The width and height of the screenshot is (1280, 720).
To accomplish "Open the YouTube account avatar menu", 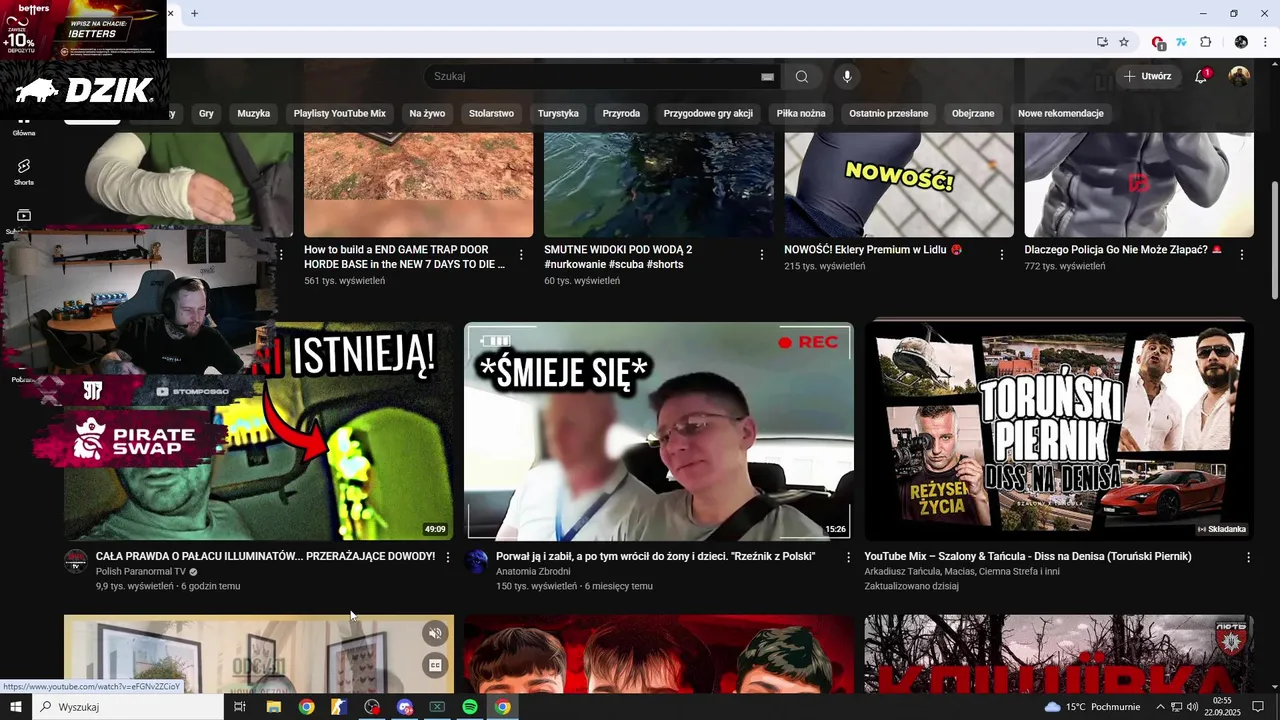I will point(1239,76).
